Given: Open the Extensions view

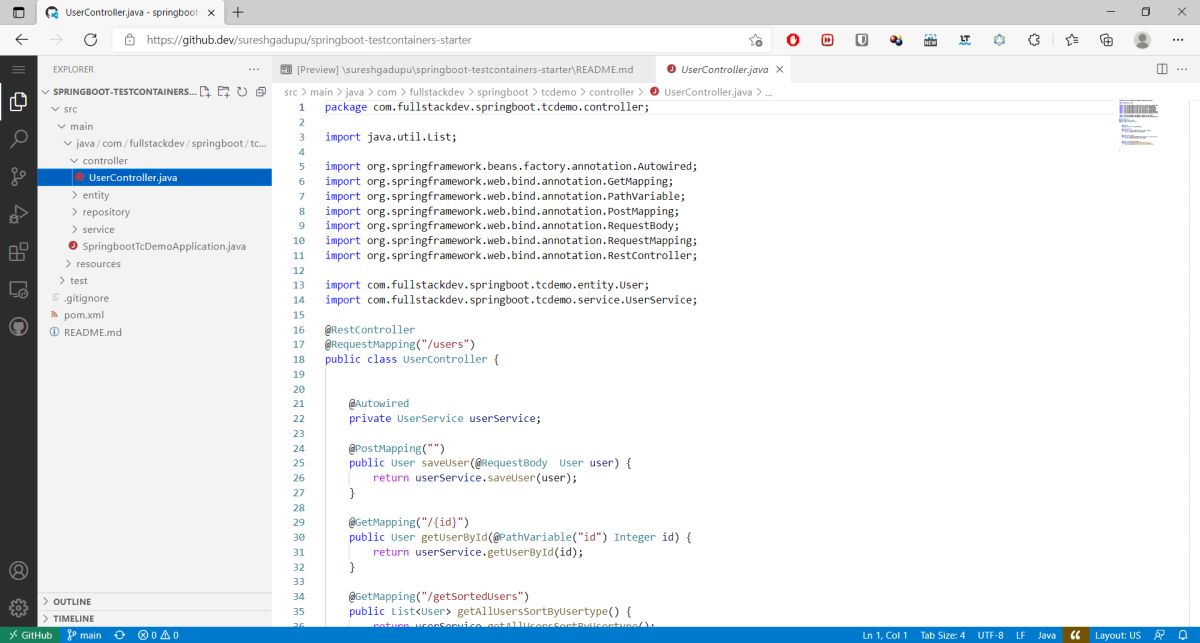Looking at the screenshot, I should pyautogui.click(x=18, y=252).
